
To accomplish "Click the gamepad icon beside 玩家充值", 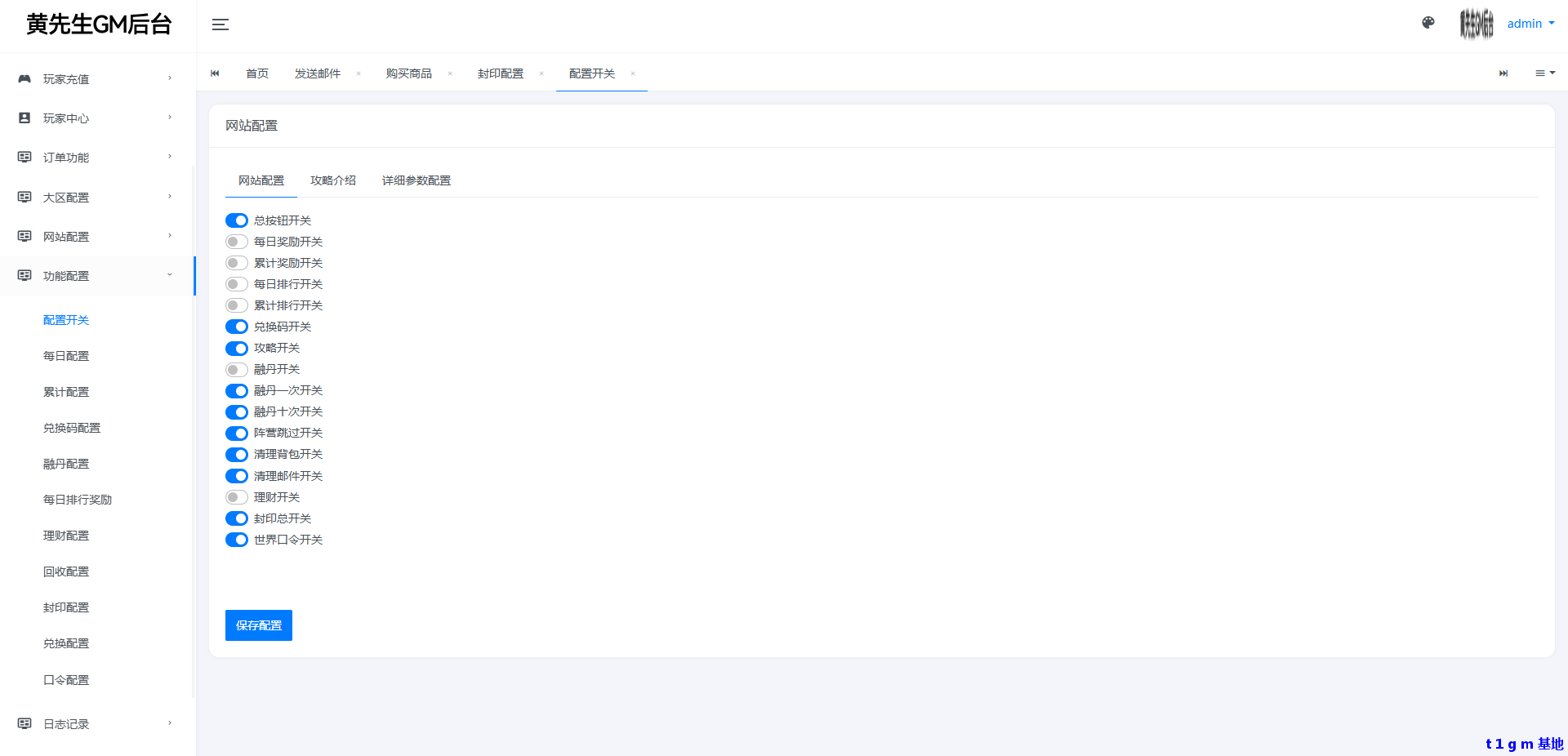I will click(24, 79).
